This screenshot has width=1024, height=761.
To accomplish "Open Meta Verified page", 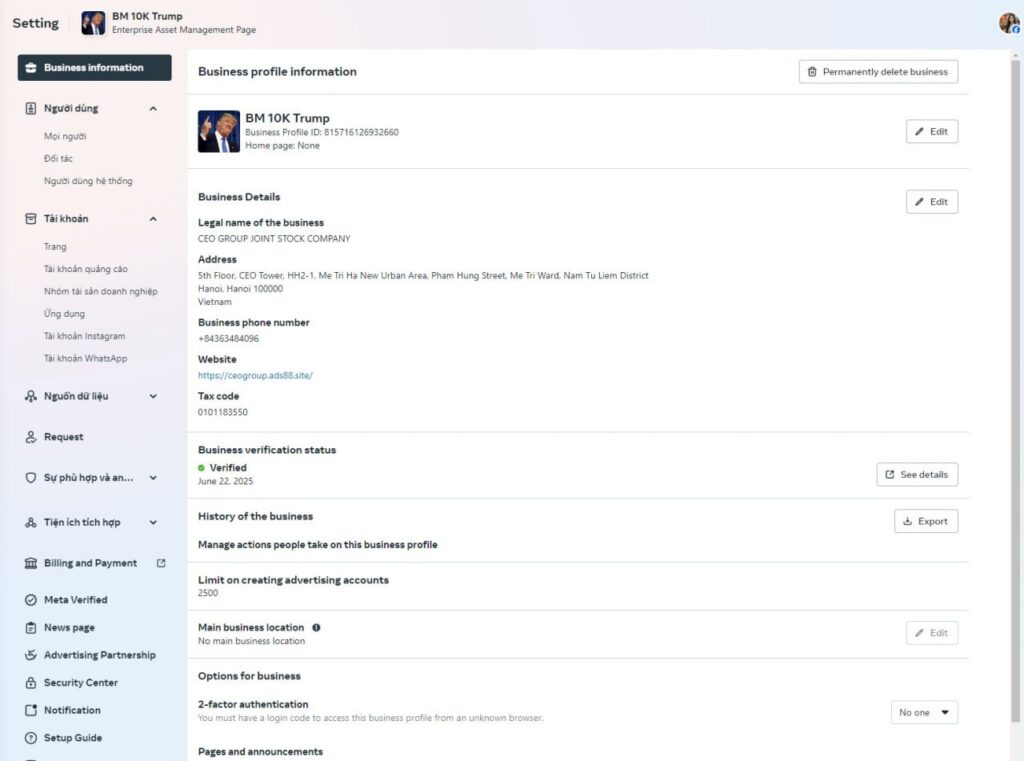I will click(75, 600).
